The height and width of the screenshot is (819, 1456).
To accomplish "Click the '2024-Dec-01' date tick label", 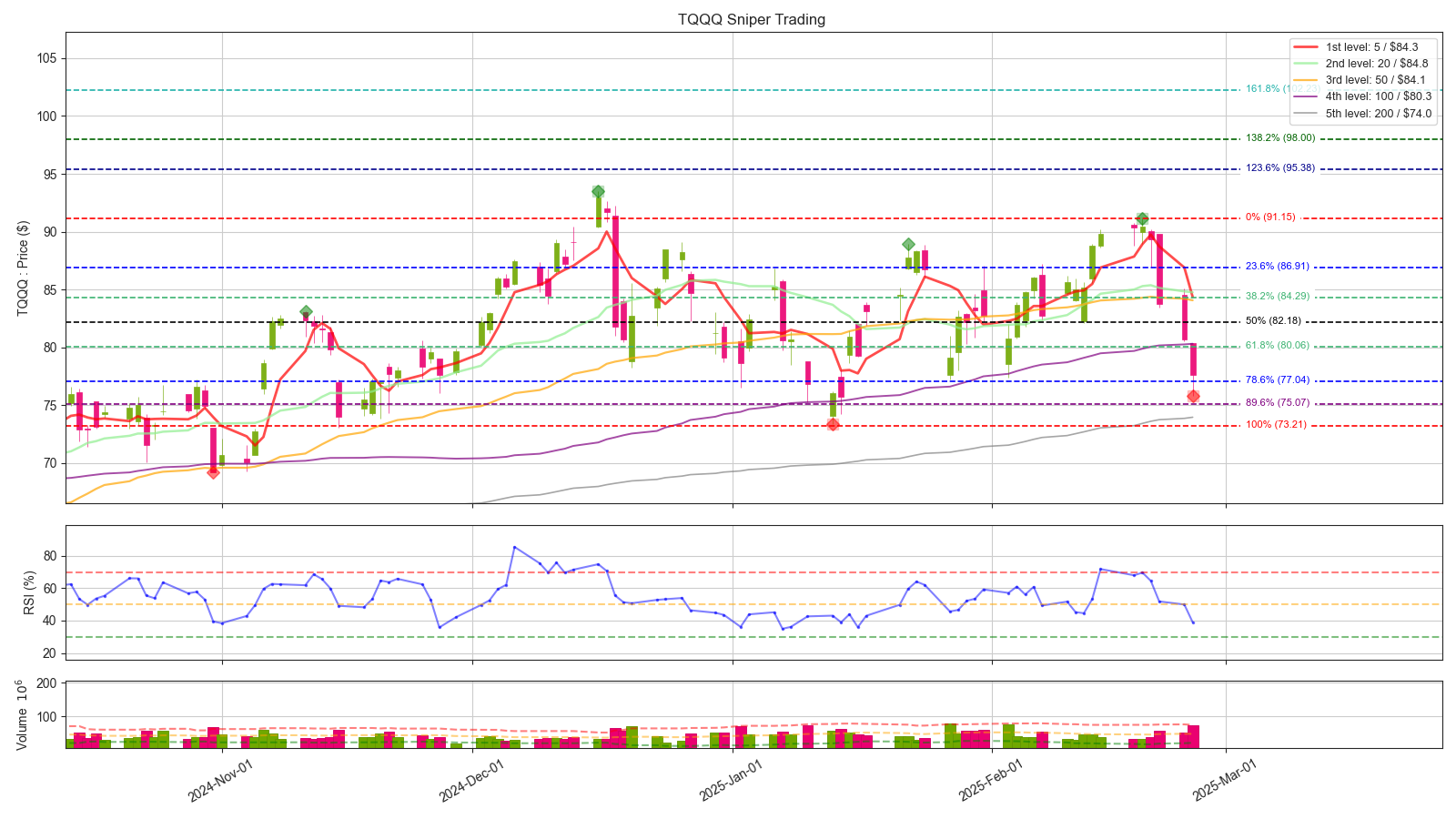I will click(471, 780).
